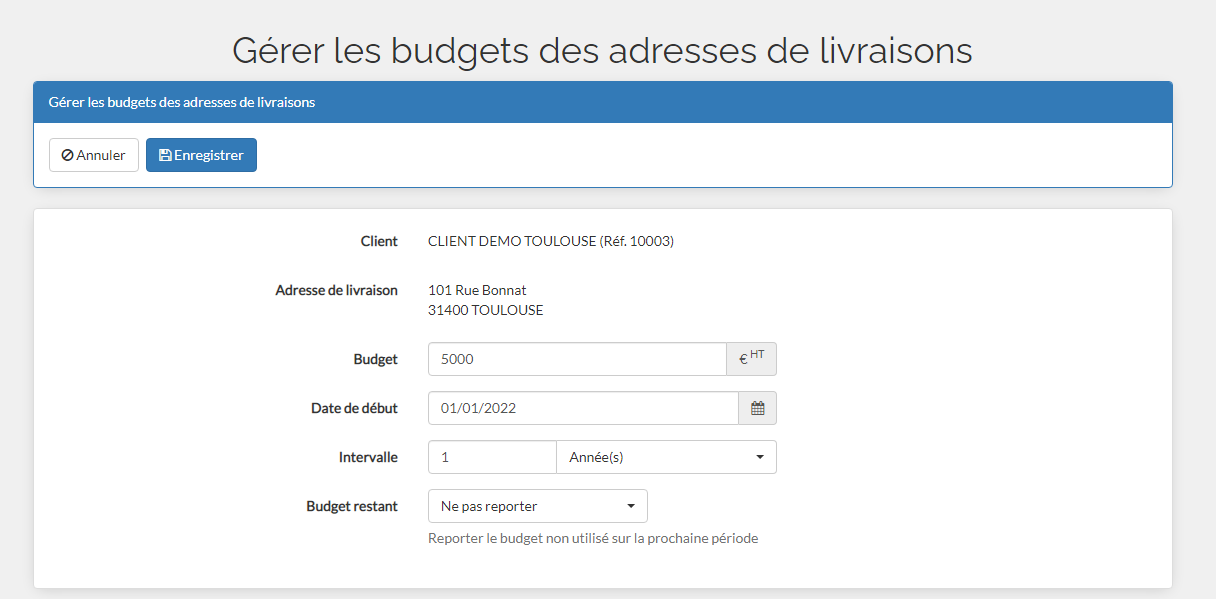Click the floppy disk icon in Enregistrer

[x=165, y=155]
